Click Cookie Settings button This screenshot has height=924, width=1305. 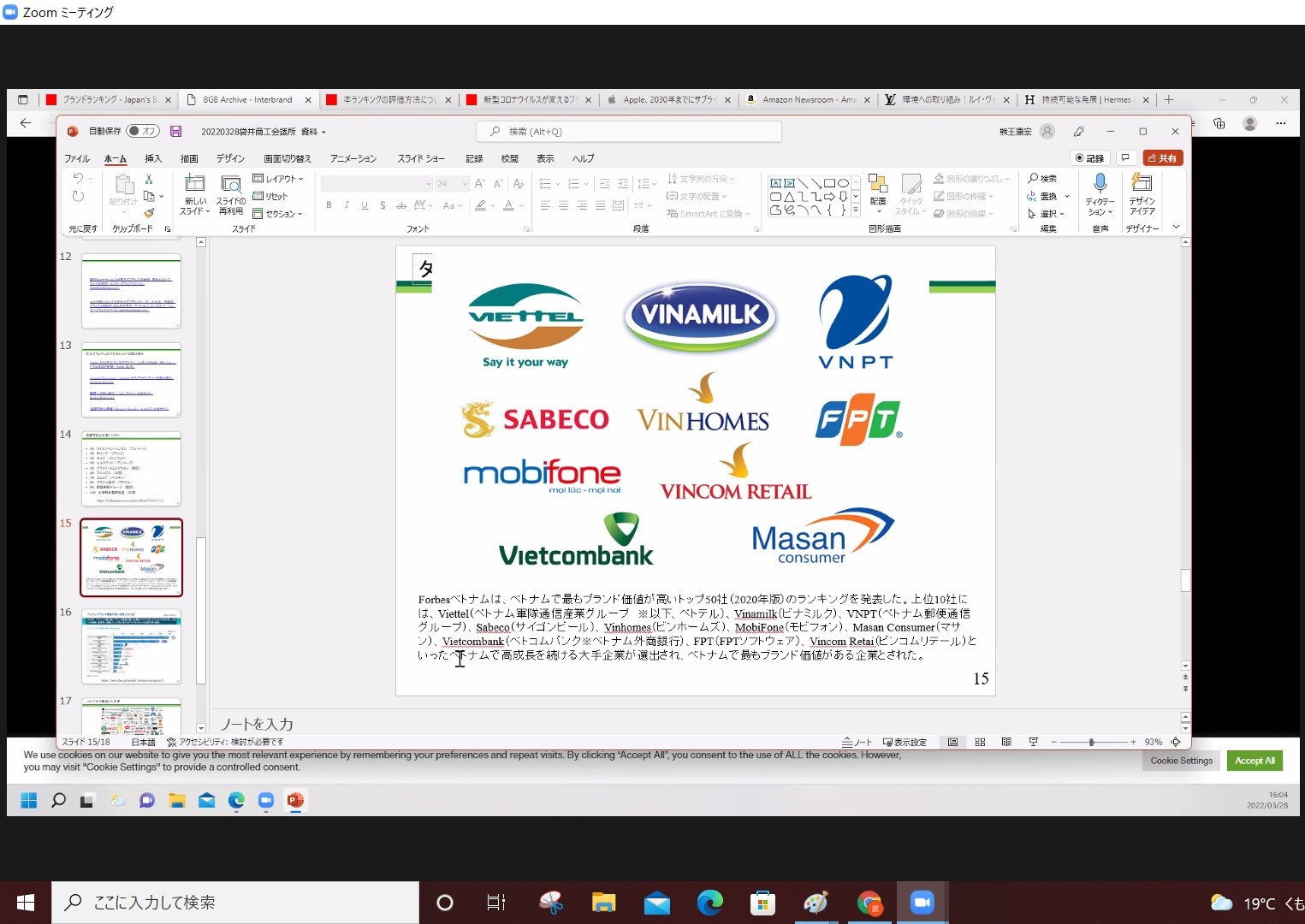(x=1181, y=761)
